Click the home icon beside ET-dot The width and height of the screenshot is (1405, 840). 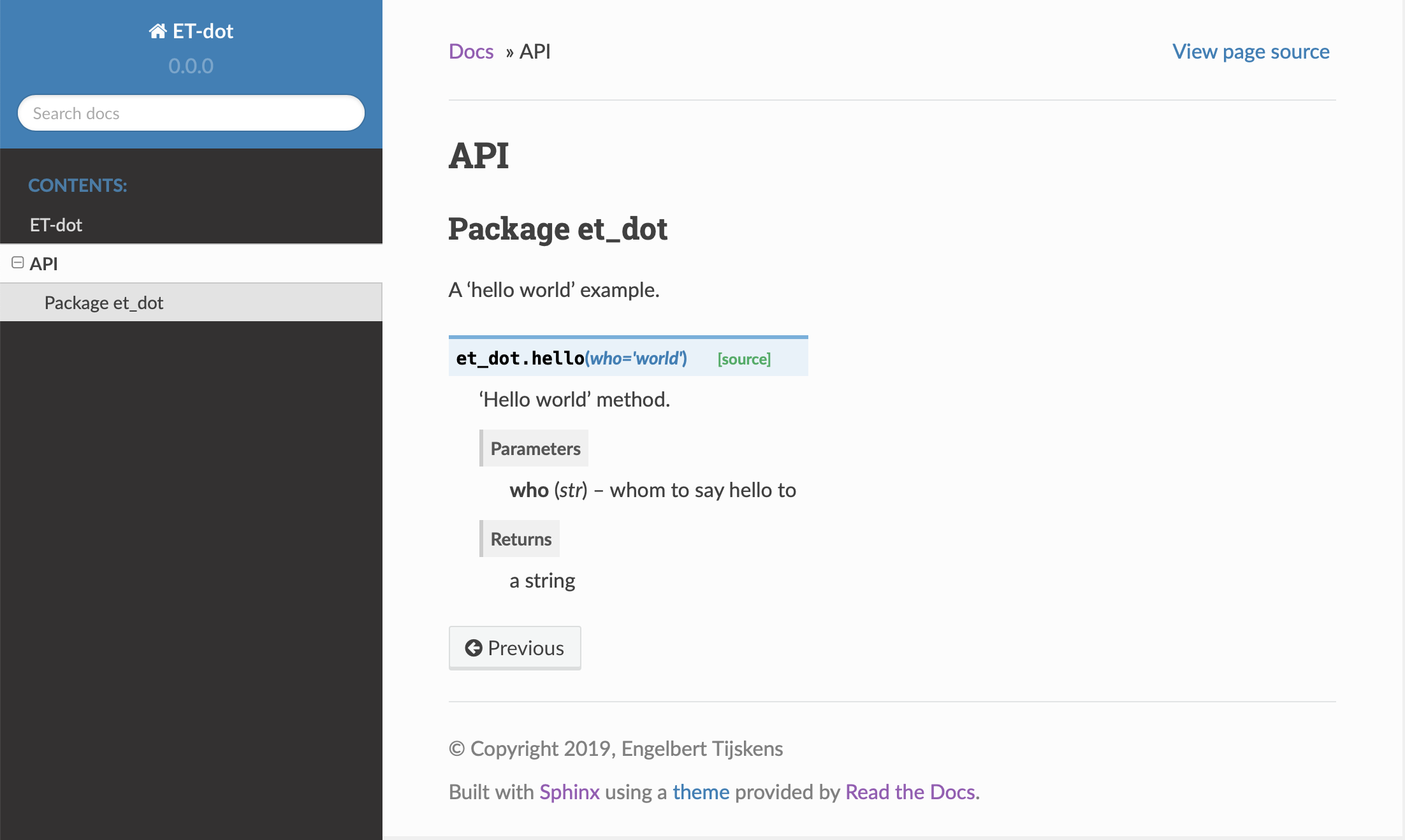157,31
